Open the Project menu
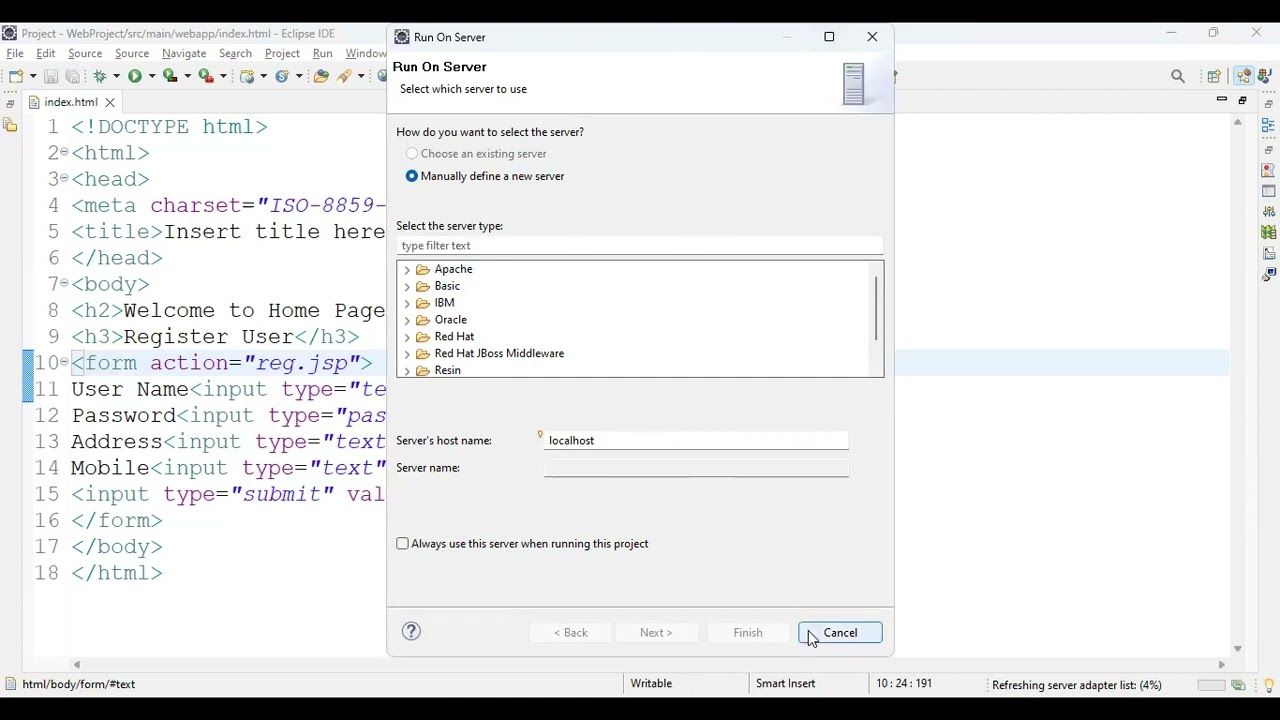Viewport: 1280px width, 720px height. [x=282, y=53]
